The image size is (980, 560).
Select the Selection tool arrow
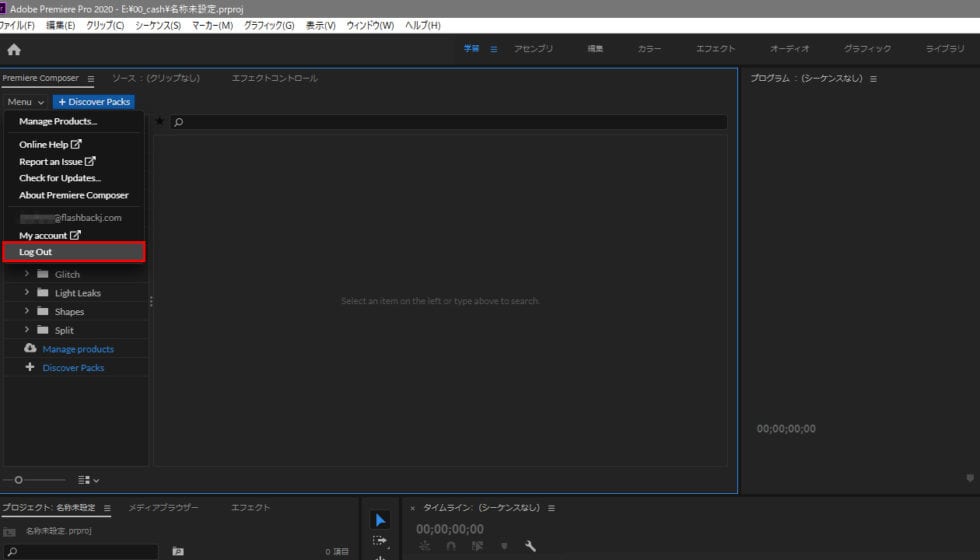pyautogui.click(x=380, y=520)
